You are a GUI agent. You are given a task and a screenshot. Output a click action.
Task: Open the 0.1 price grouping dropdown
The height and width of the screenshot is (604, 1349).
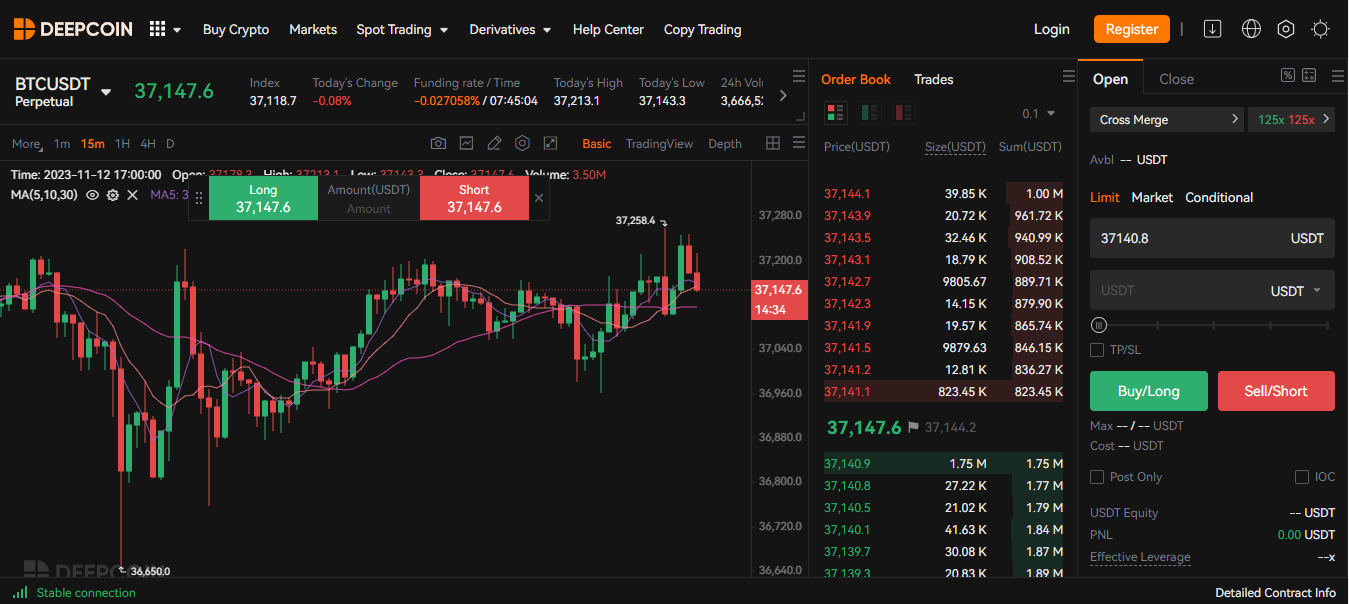pos(1038,113)
